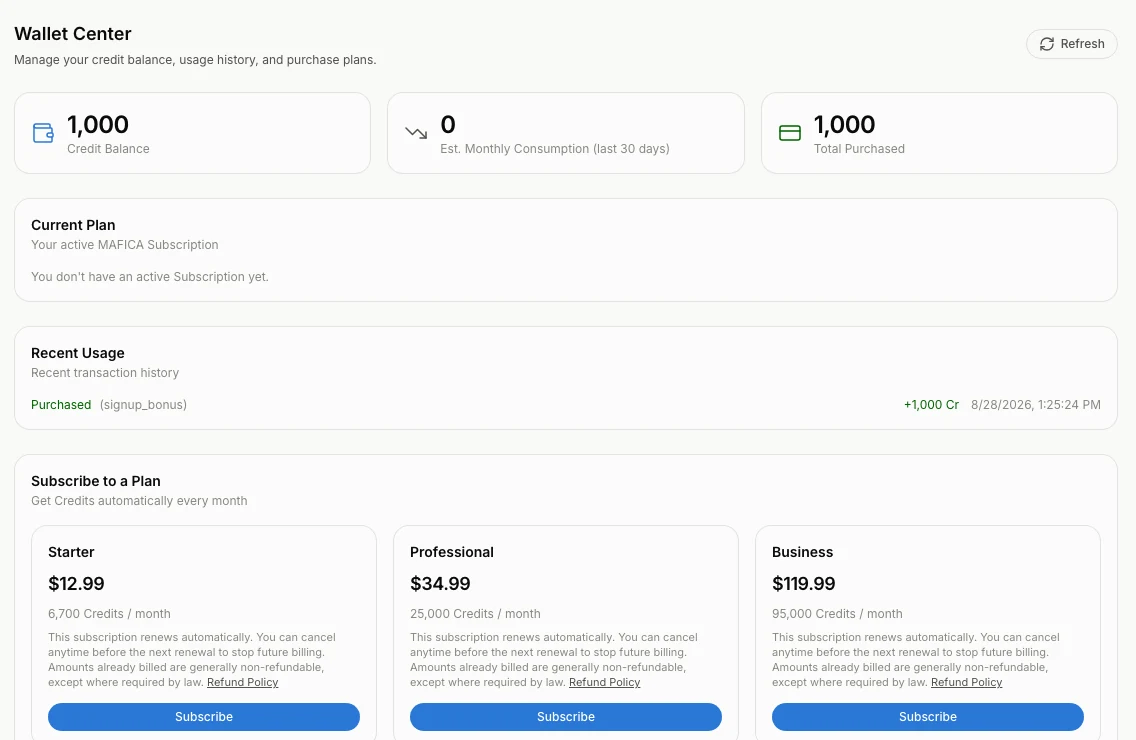Image resolution: width=1136 pixels, height=740 pixels.
Task: Click the Refresh button
Action: click(x=1072, y=43)
